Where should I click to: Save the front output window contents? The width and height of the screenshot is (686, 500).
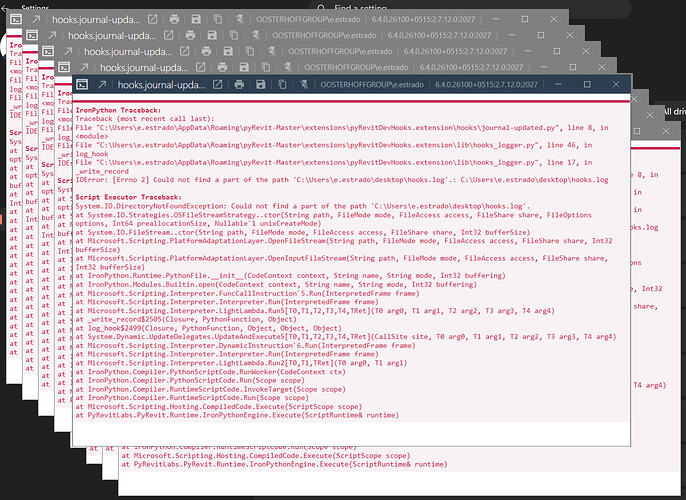pos(260,84)
